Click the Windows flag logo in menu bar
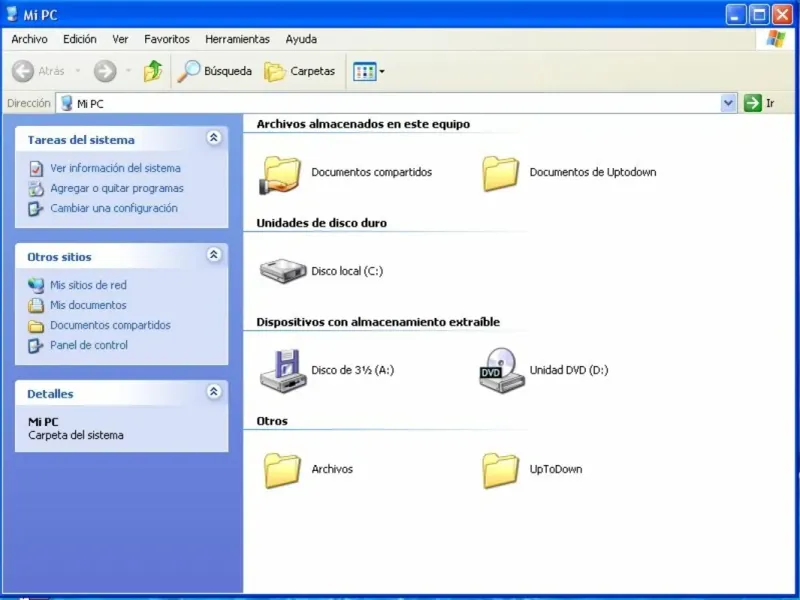The width and height of the screenshot is (800, 600). click(776, 39)
